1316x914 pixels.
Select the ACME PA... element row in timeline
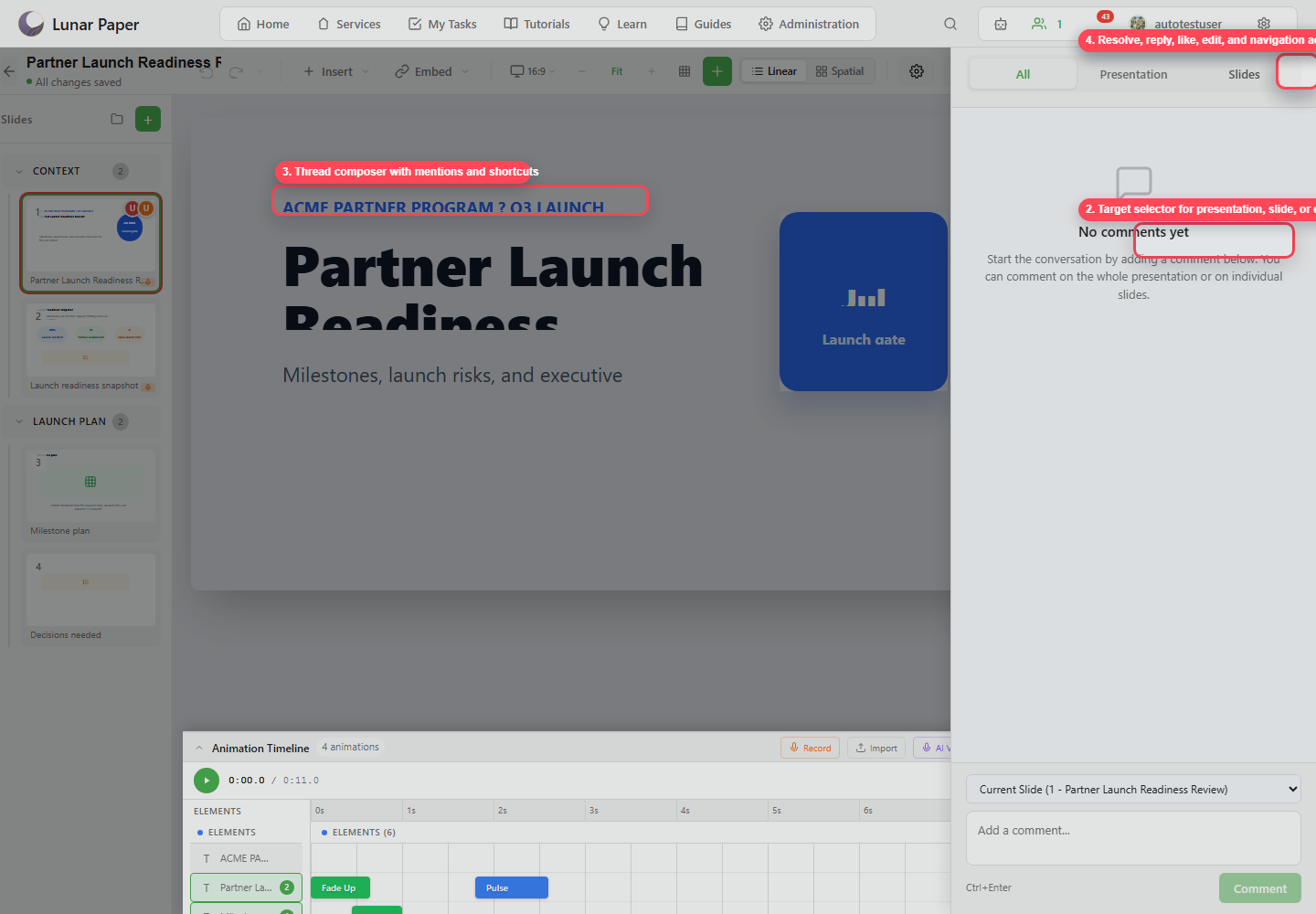pyautogui.click(x=246, y=858)
